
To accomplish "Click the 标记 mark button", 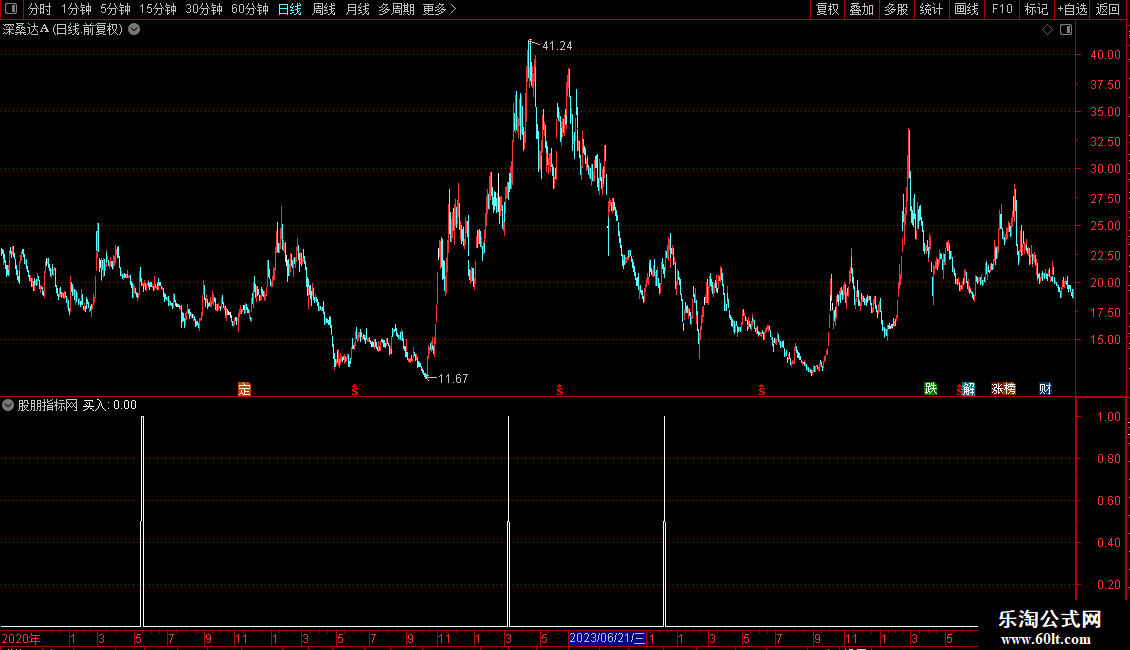I will (x=1036, y=9).
